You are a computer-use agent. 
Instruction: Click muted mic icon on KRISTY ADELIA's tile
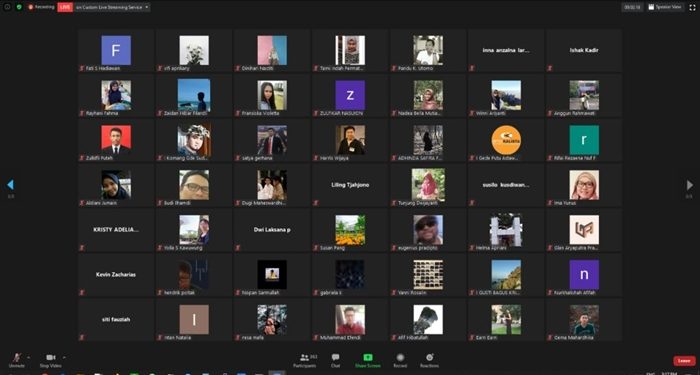(x=82, y=248)
